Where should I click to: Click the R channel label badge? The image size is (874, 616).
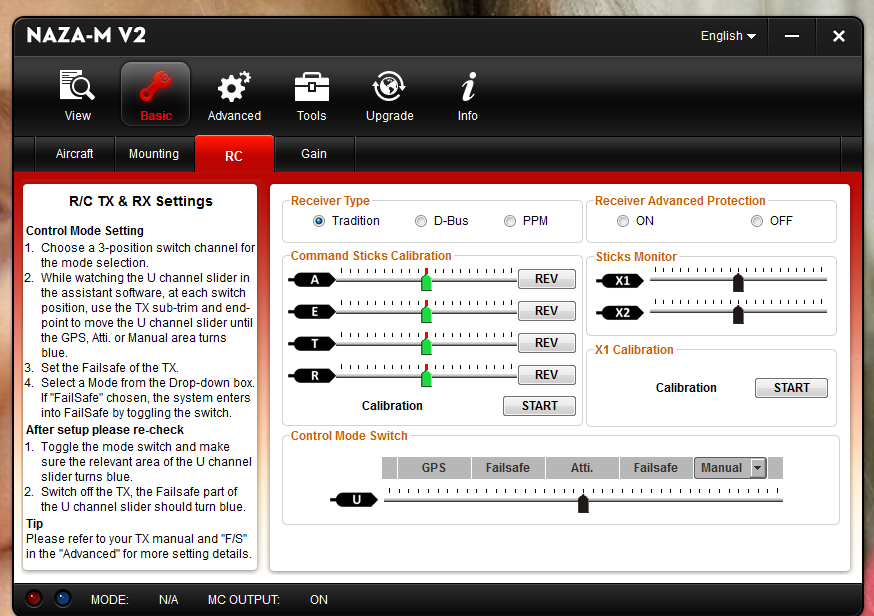pyautogui.click(x=313, y=376)
